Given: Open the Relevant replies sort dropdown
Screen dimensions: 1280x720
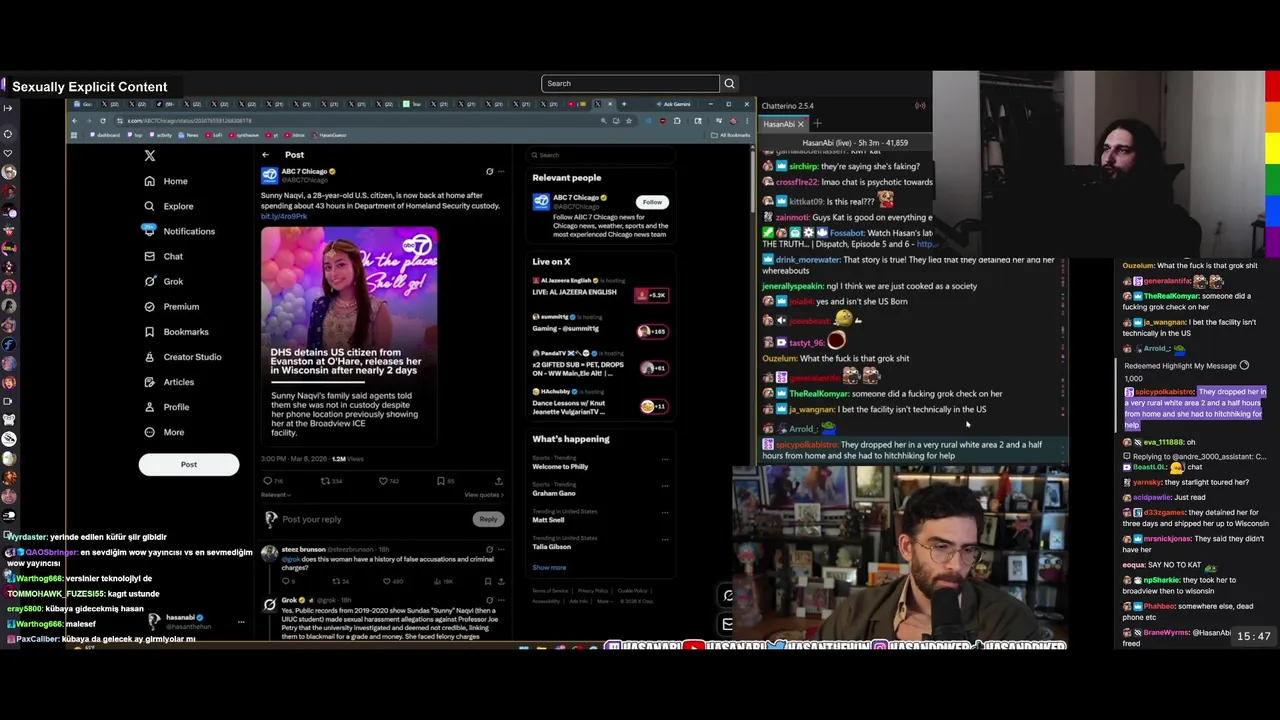Looking at the screenshot, I should point(275,495).
